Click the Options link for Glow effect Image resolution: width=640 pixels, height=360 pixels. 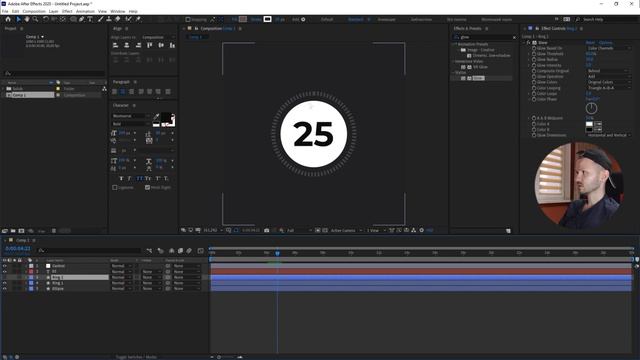coord(606,42)
